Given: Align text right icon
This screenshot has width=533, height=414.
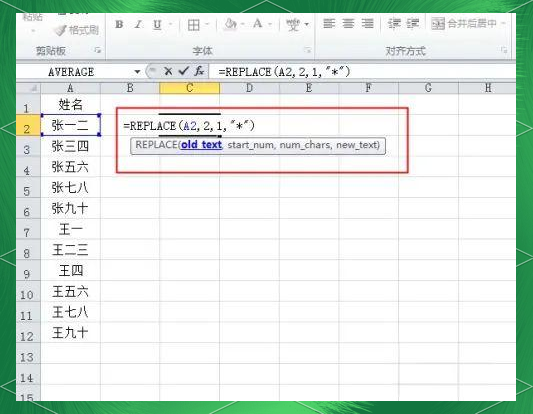Looking at the screenshot, I should tap(367, 23).
